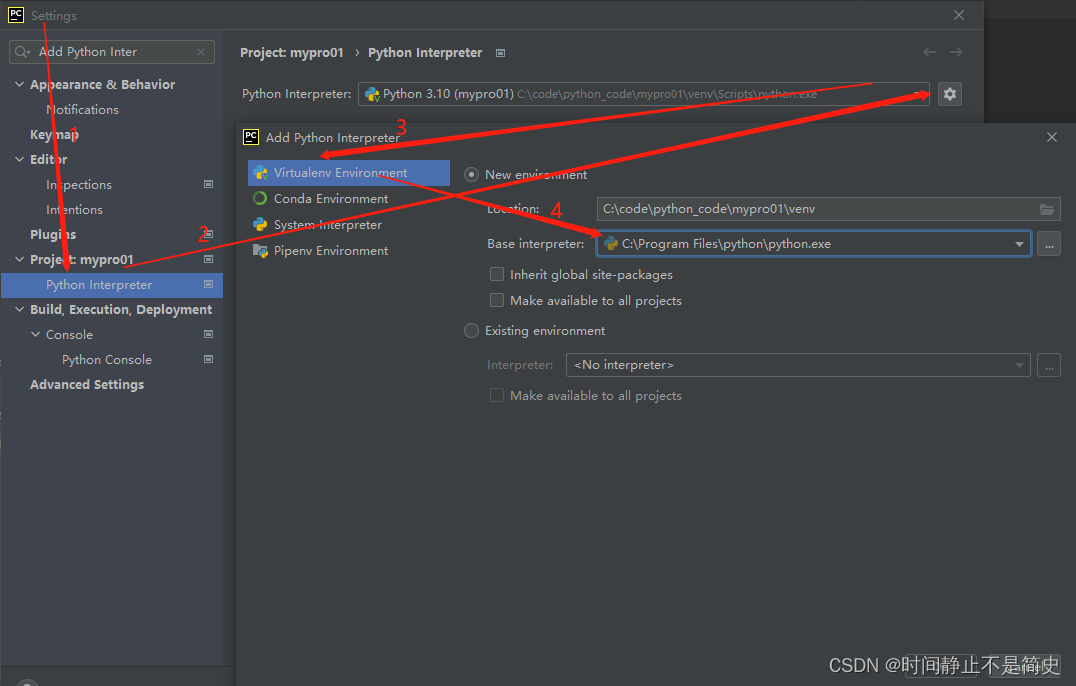1076x686 pixels.
Task: Select Conda Environment type
Action: (349, 198)
